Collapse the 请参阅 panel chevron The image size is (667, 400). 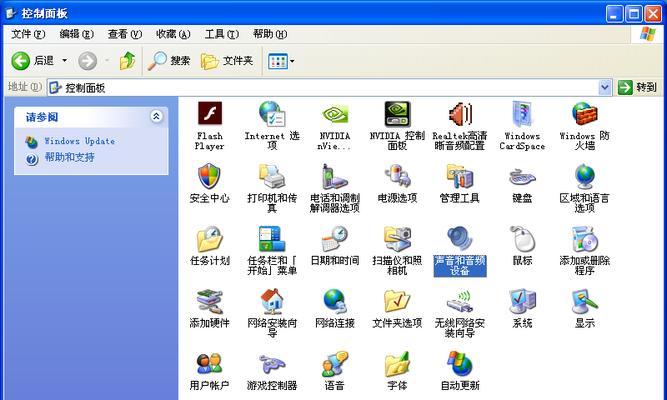click(x=156, y=116)
